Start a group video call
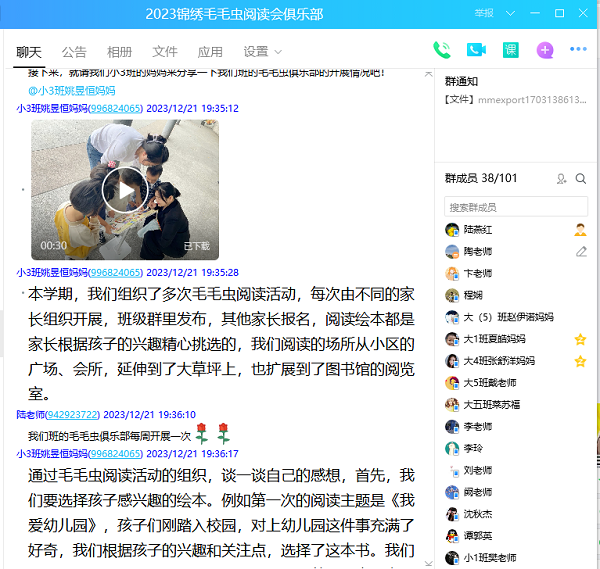 476,50
